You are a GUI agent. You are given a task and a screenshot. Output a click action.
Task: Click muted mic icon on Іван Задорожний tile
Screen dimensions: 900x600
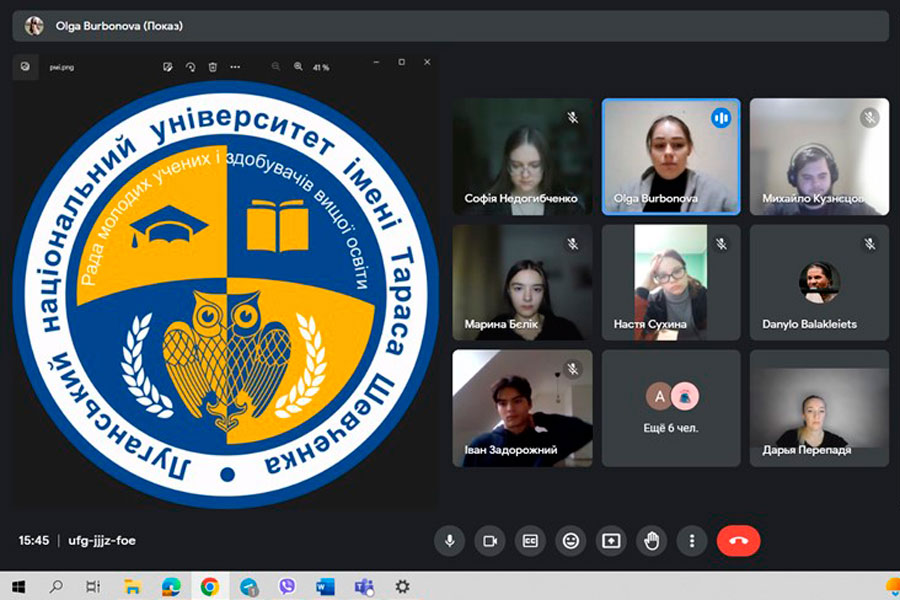[572, 369]
